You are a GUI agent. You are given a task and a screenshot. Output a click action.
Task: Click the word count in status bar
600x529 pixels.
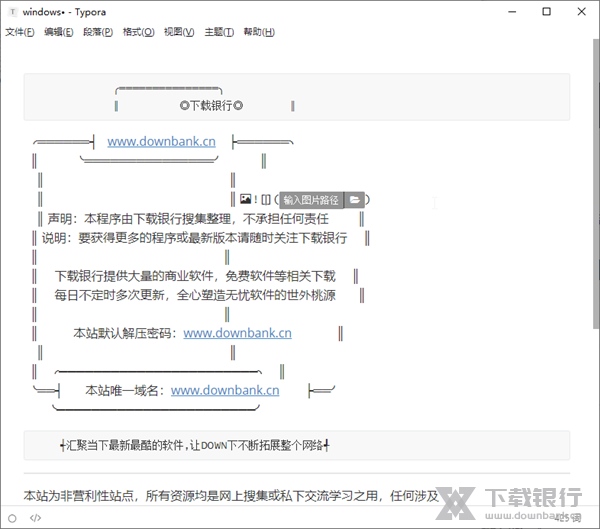pos(567,518)
